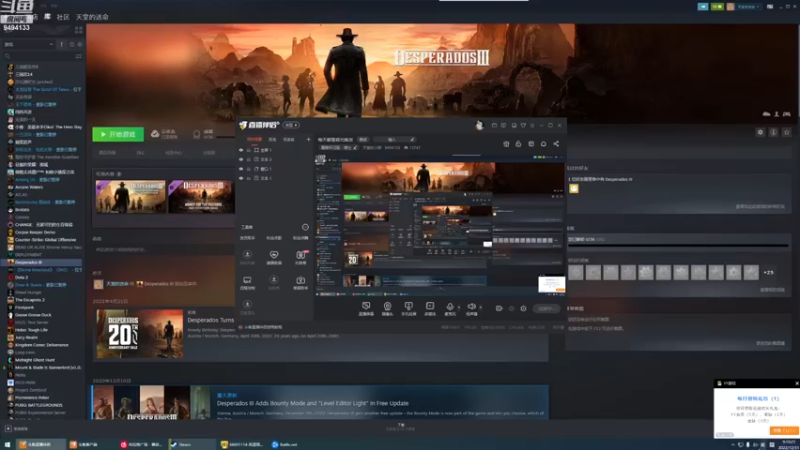Toggle eye visibility for 窗口 1 source
This screenshot has height=450, width=800.
pyautogui.click(x=241, y=169)
